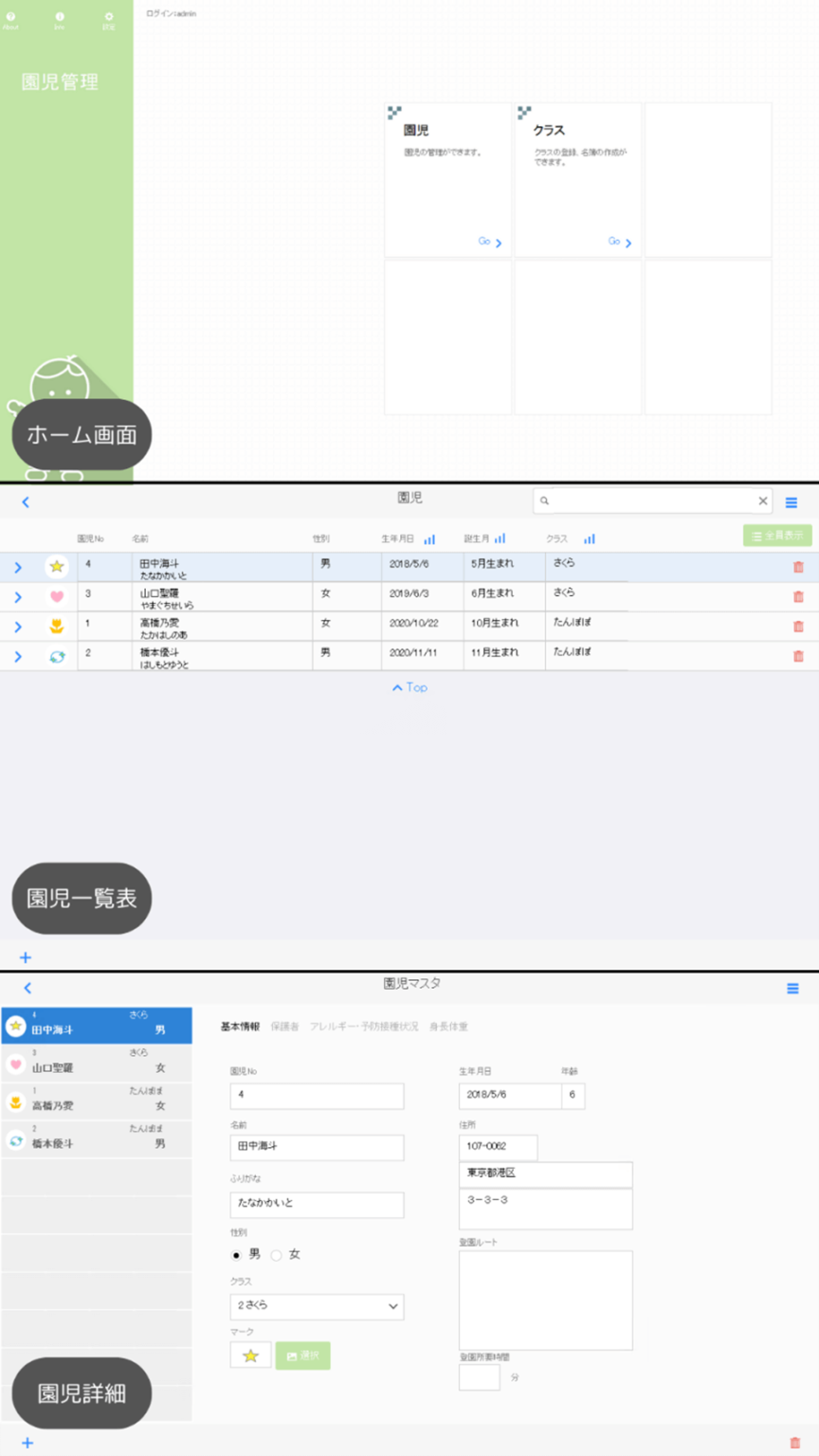Viewport: 819px width, 1456px height.
Task: Open the hamburger menu on the 園児 list
Action: (792, 500)
